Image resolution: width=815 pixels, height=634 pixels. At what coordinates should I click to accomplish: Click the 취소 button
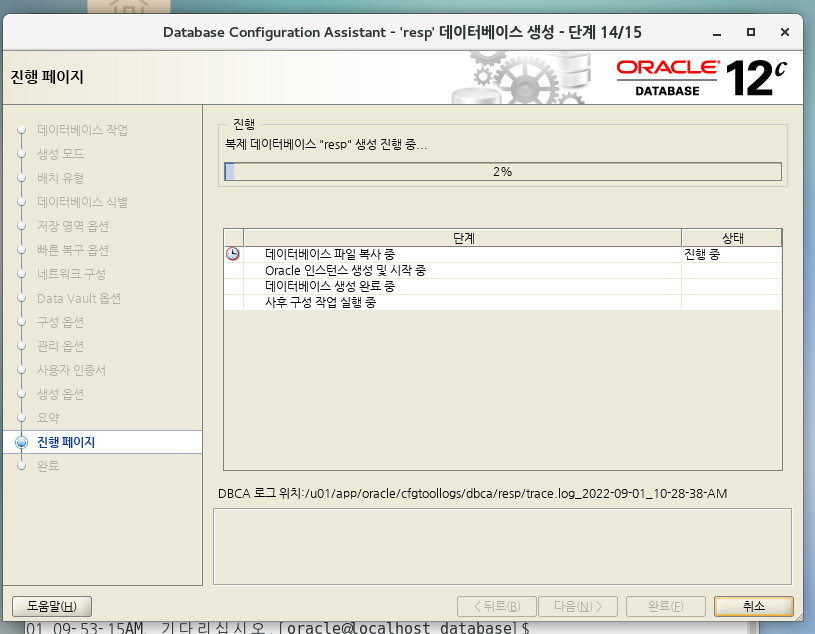[x=754, y=606]
